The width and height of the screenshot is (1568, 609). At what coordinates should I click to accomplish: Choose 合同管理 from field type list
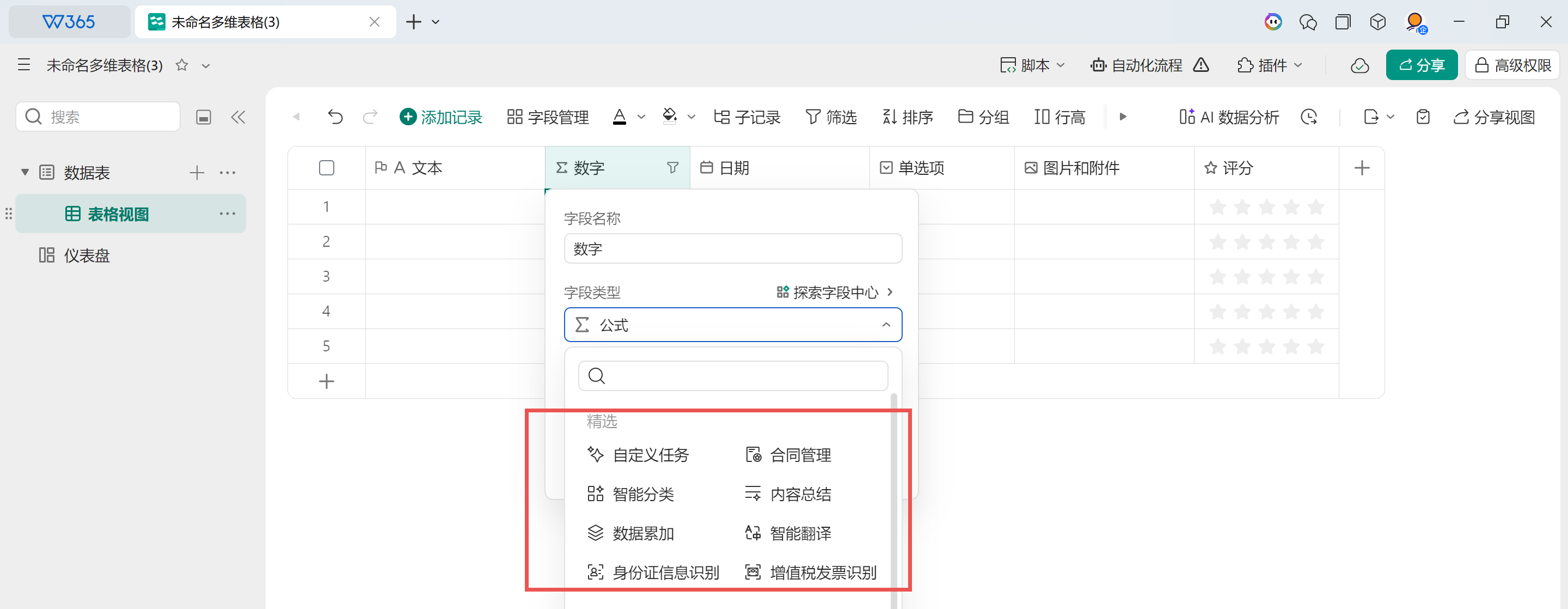pos(800,455)
